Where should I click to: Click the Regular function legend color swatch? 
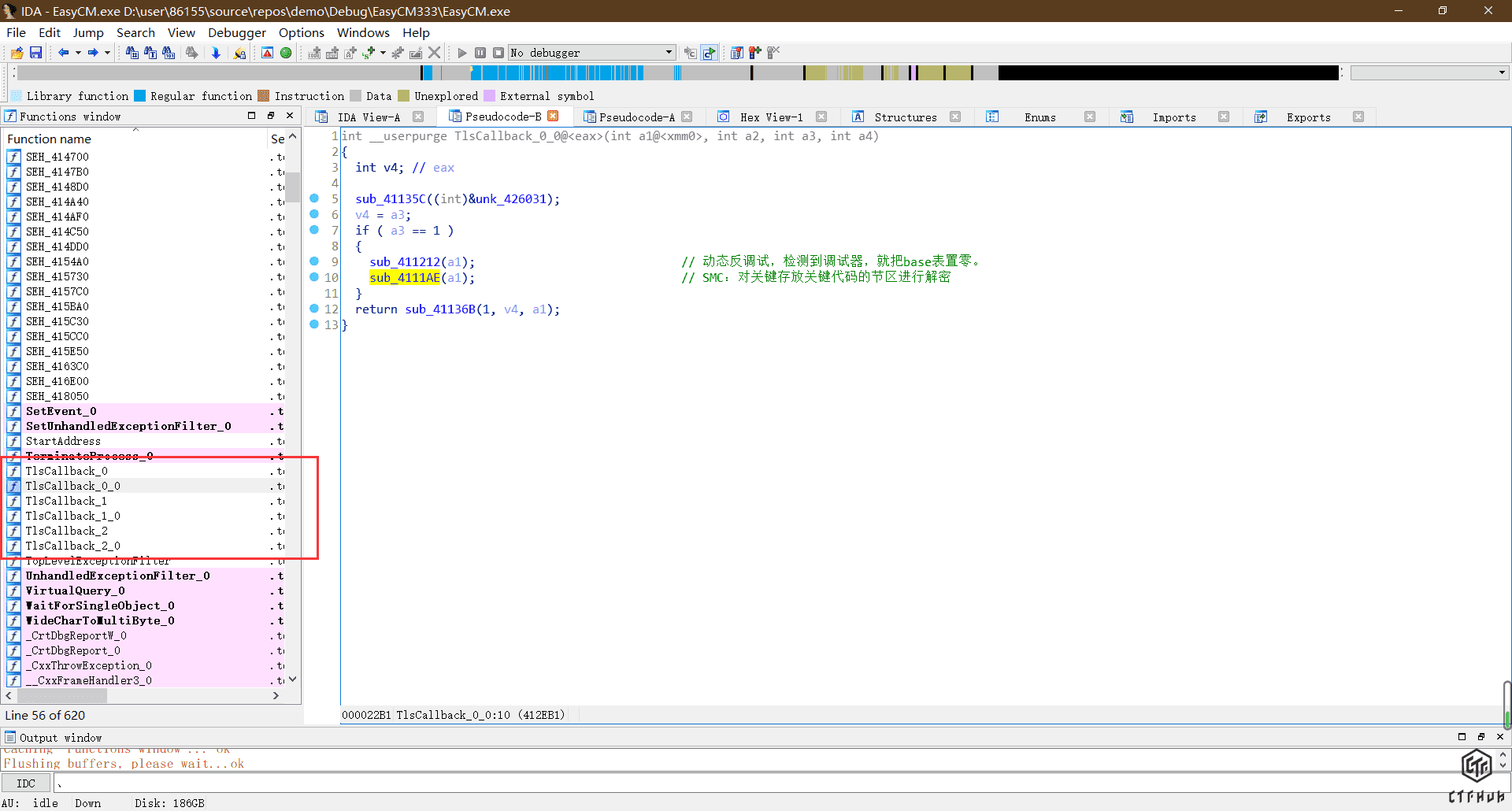140,96
